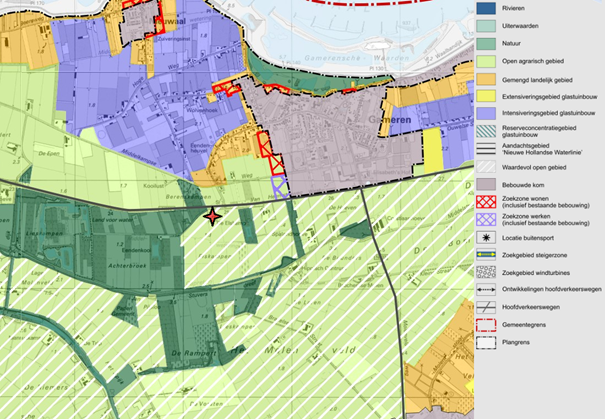
Task: Click the Bebouwde kom grey swatch
Action: click(x=486, y=184)
